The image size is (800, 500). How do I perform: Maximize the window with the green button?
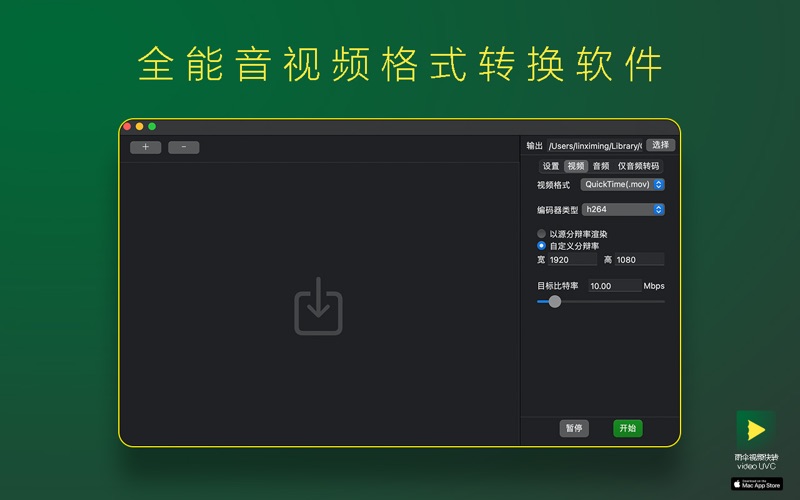[152, 127]
